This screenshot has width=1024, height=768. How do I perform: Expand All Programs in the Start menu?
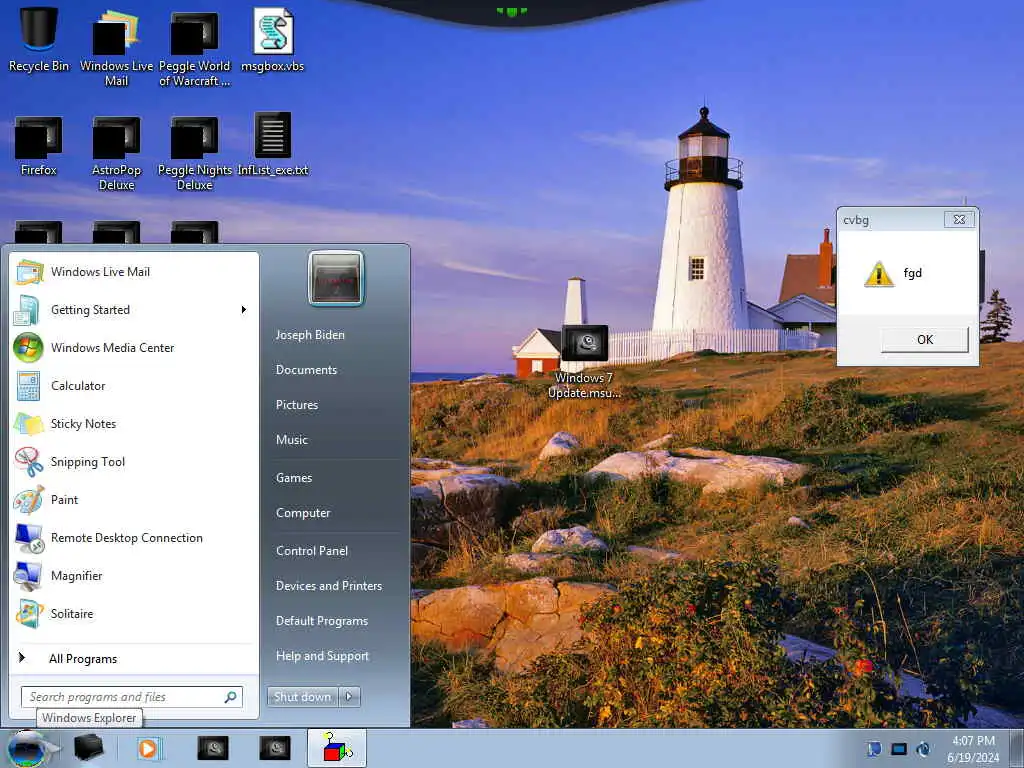[x=134, y=658]
